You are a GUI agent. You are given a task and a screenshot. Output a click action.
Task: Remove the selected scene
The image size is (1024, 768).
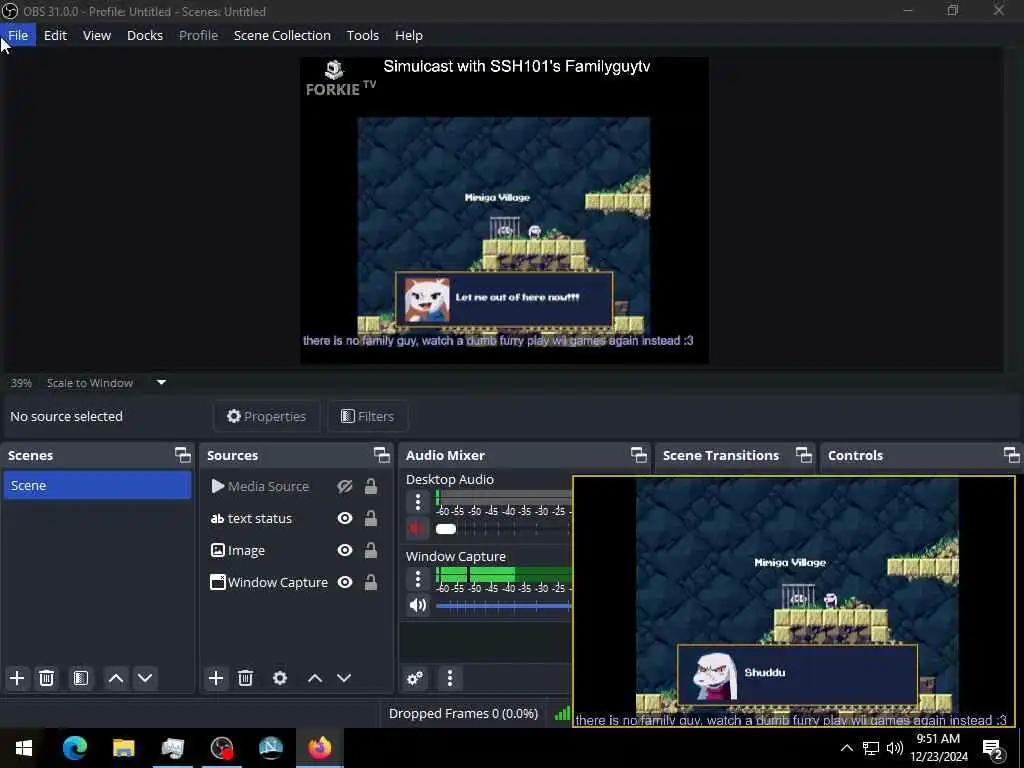pyautogui.click(x=46, y=678)
